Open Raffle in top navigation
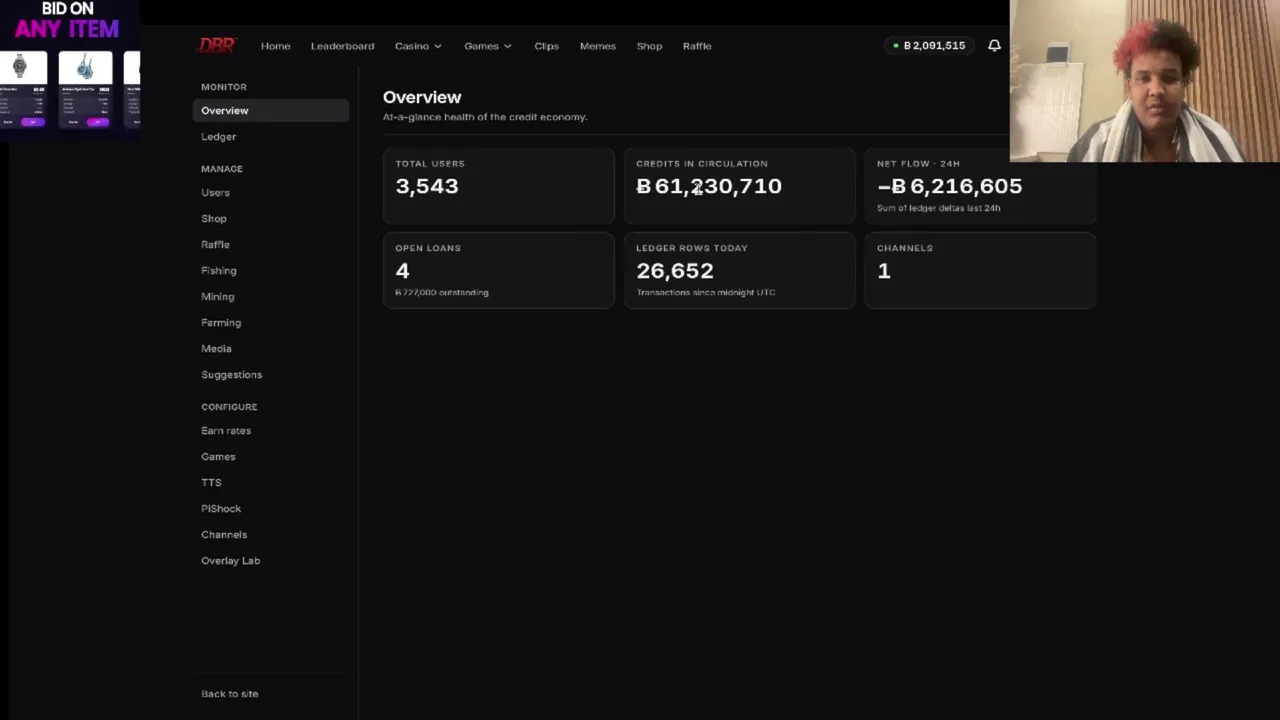Viewport: 1280px width, 720px height. pos(697,46)
